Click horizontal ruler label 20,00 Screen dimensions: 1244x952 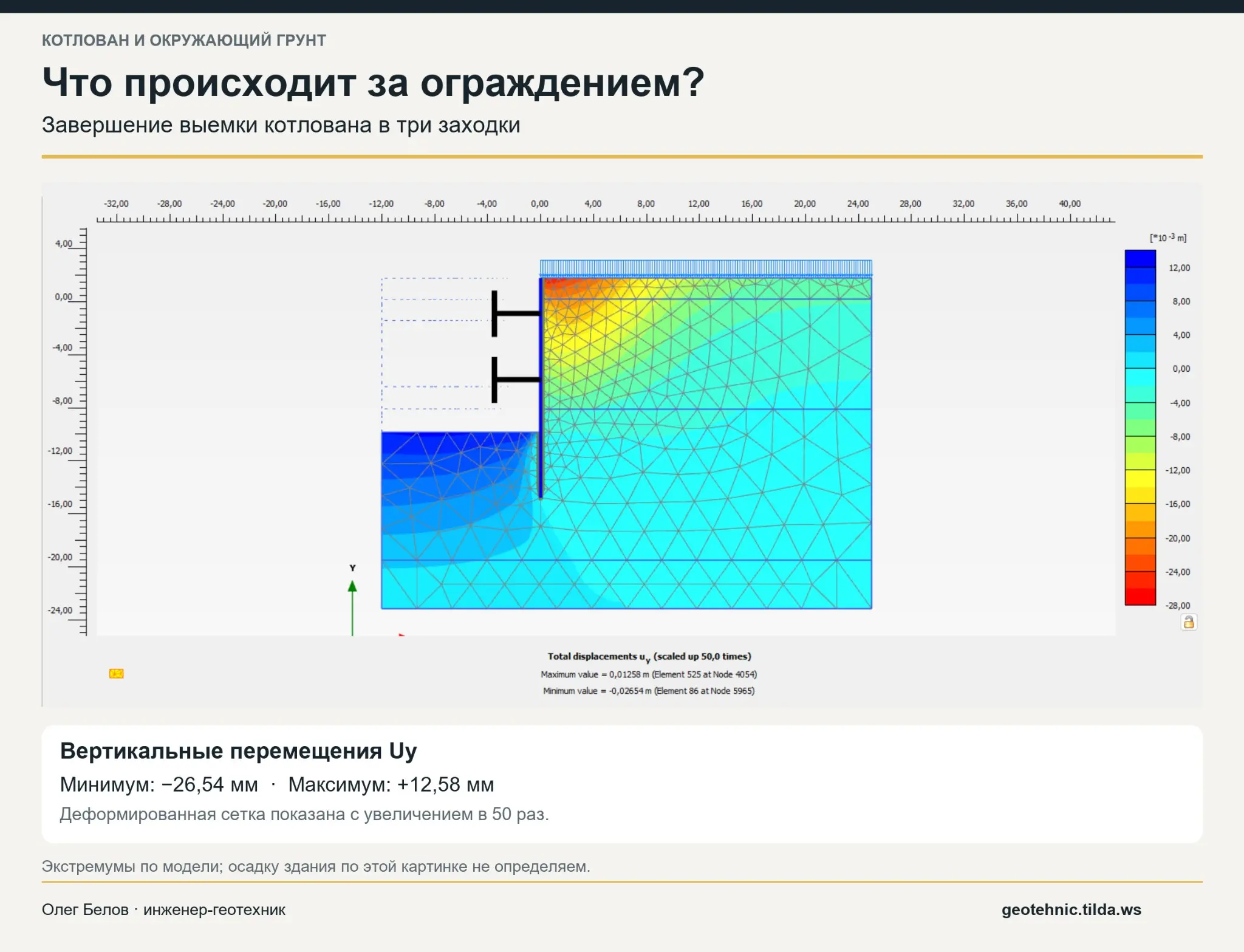click(x=804, y=204)
